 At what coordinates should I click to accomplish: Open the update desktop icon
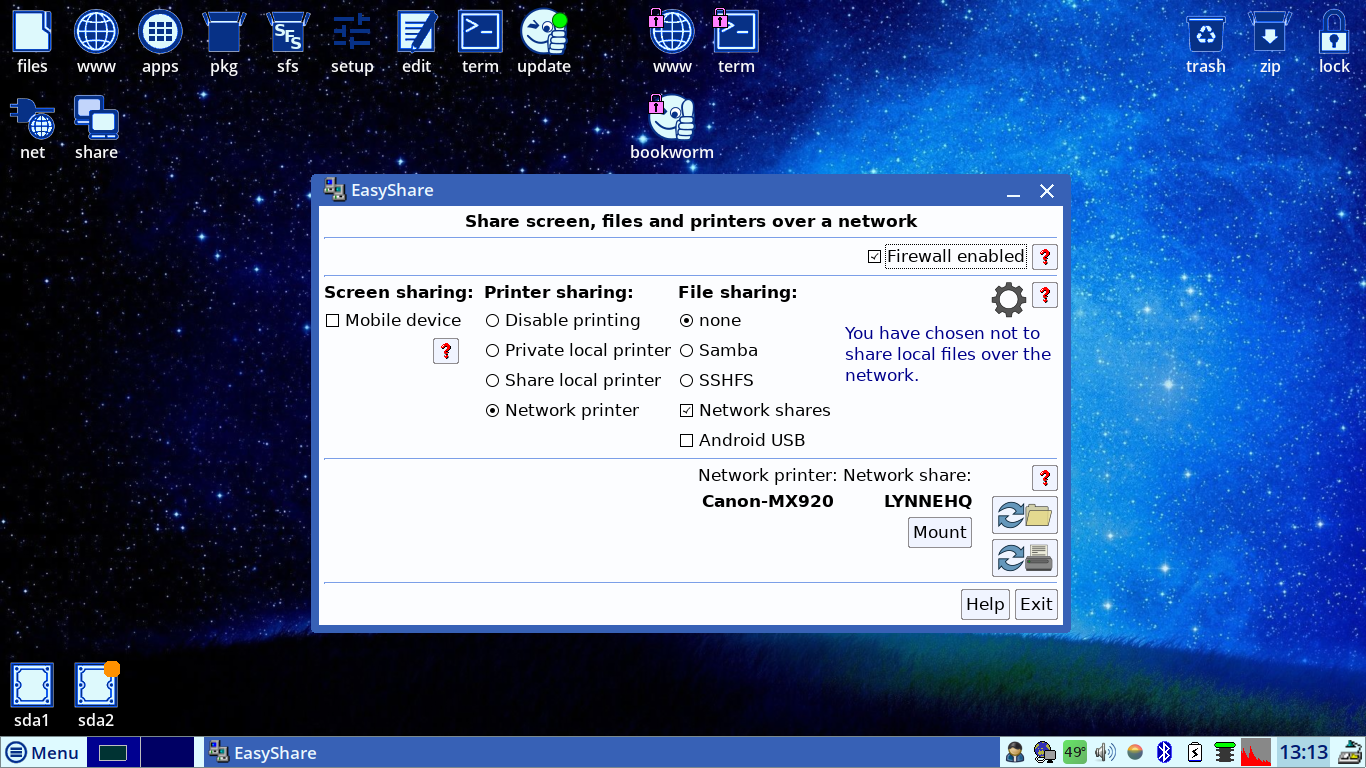[x=544, y=43]
